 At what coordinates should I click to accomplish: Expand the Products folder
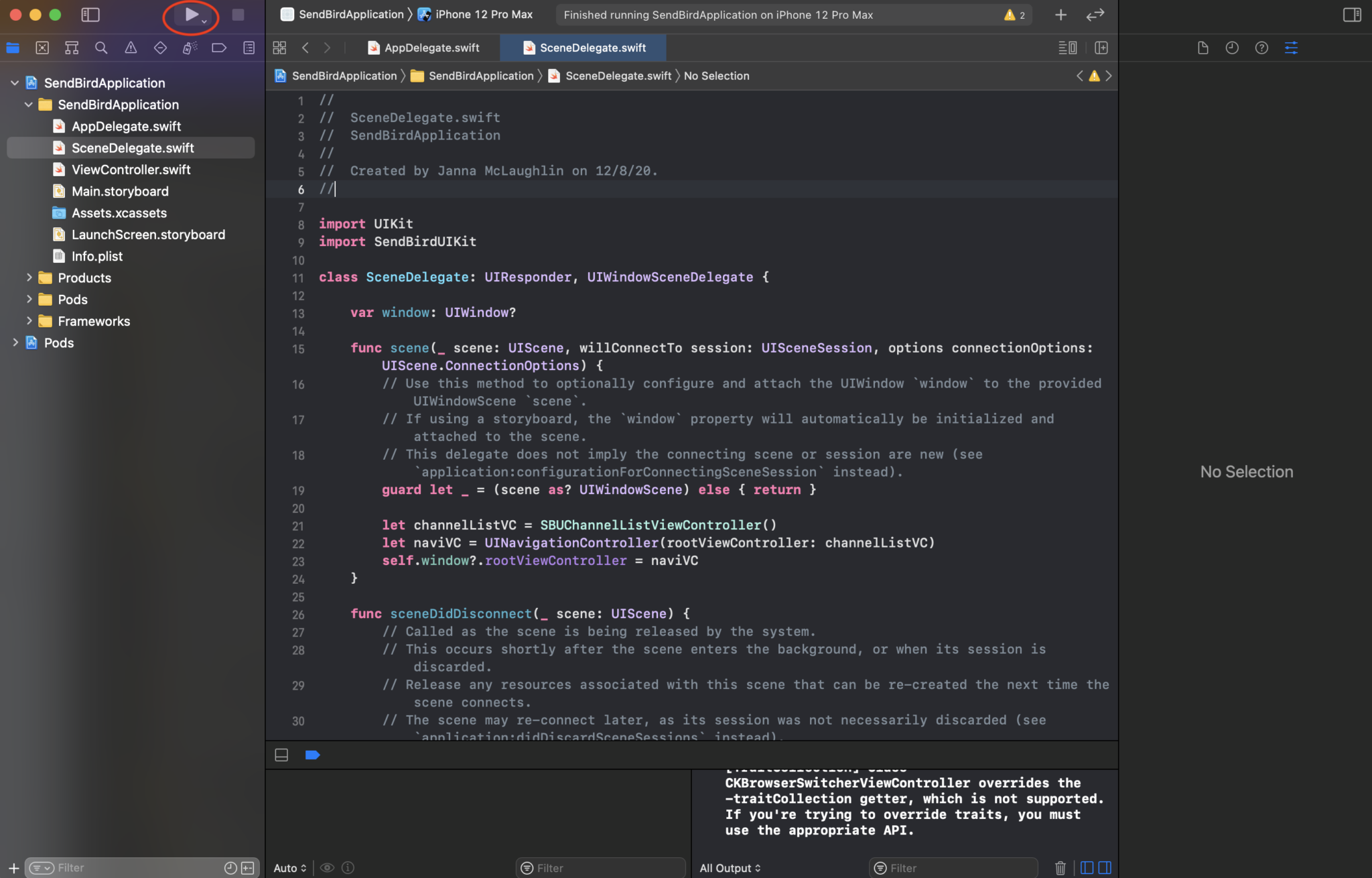click(x=29, y=277)
